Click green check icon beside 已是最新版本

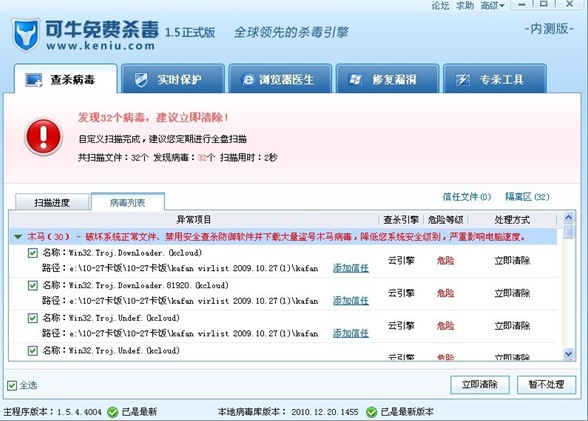[x=371, y=412]
